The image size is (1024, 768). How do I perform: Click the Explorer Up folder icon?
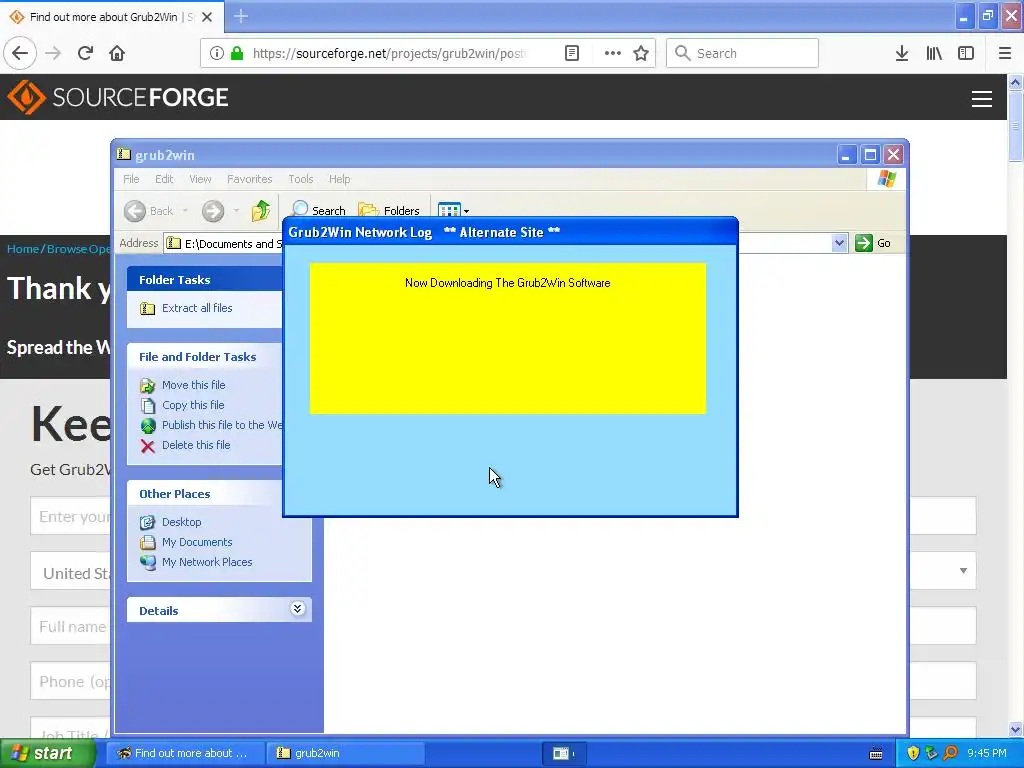tap(261, 210)
